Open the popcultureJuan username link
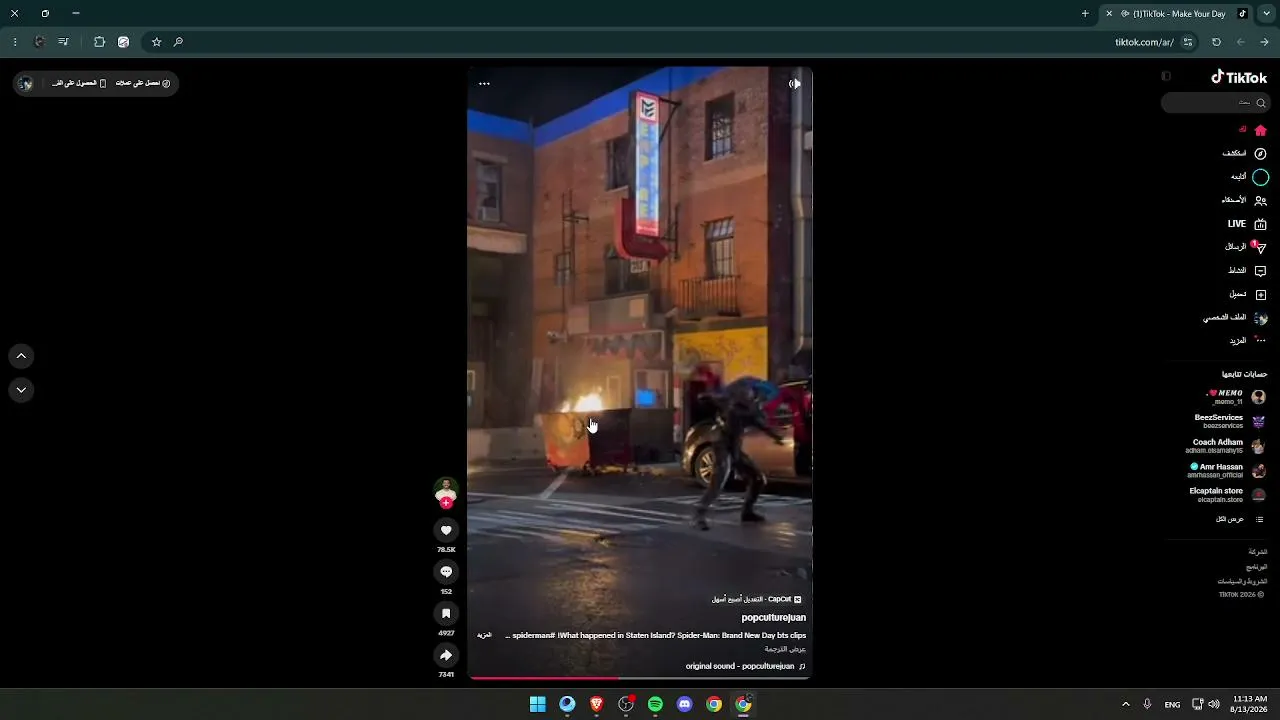The width and height of the screenshot is (1280, 720). [x=773, y=618]
